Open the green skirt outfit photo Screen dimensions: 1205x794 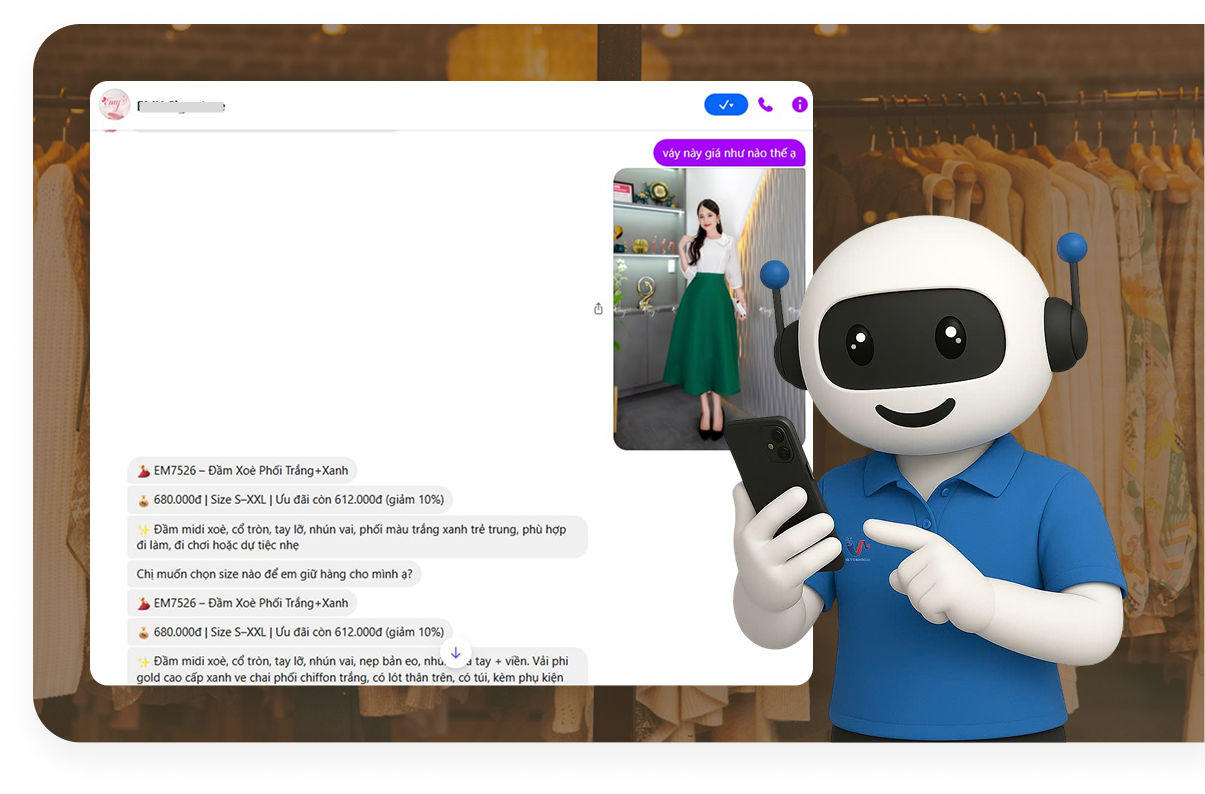point(708,308)
